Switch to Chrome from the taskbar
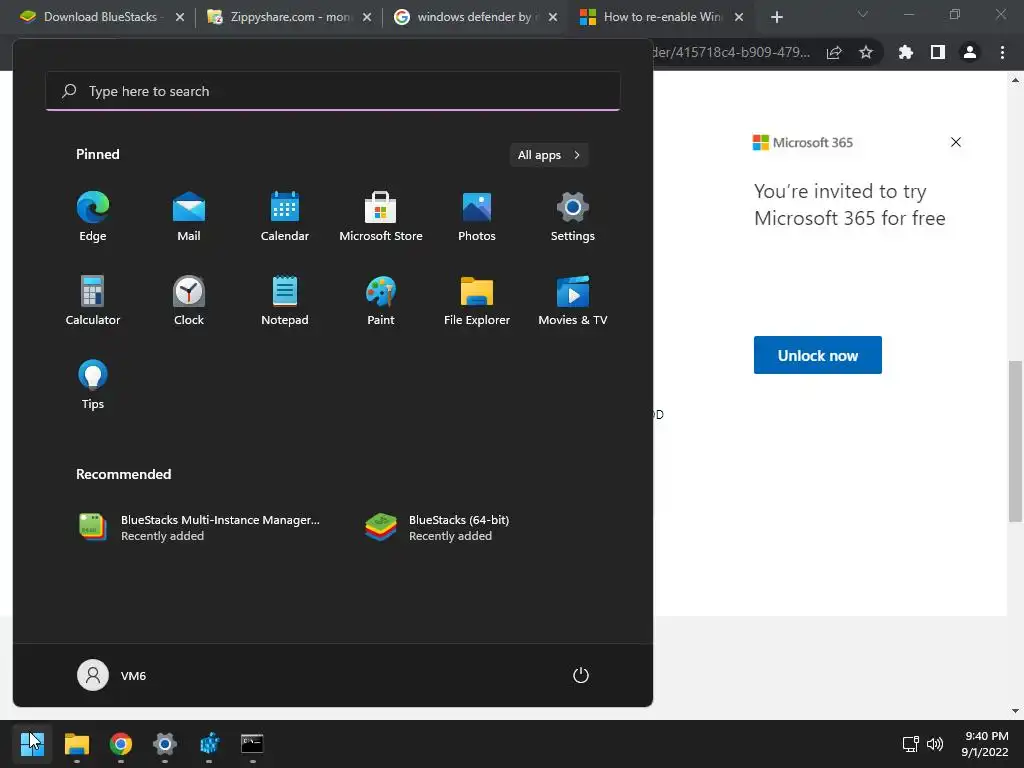 (x=121, y=744)
